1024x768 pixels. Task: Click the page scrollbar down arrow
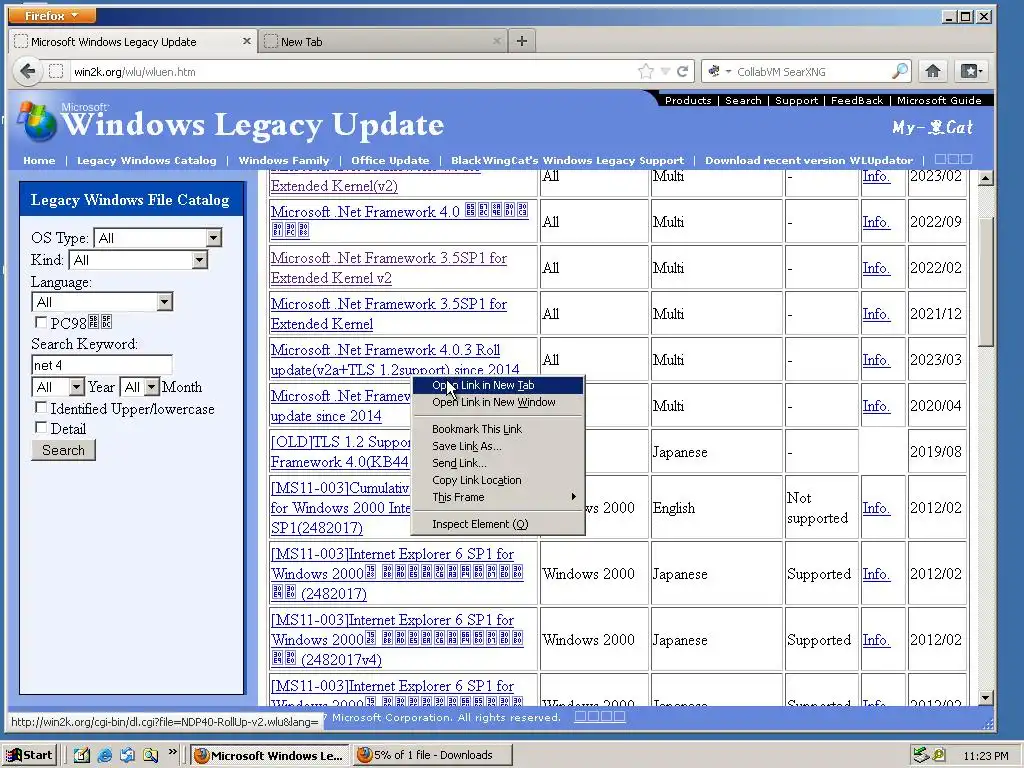985,697
